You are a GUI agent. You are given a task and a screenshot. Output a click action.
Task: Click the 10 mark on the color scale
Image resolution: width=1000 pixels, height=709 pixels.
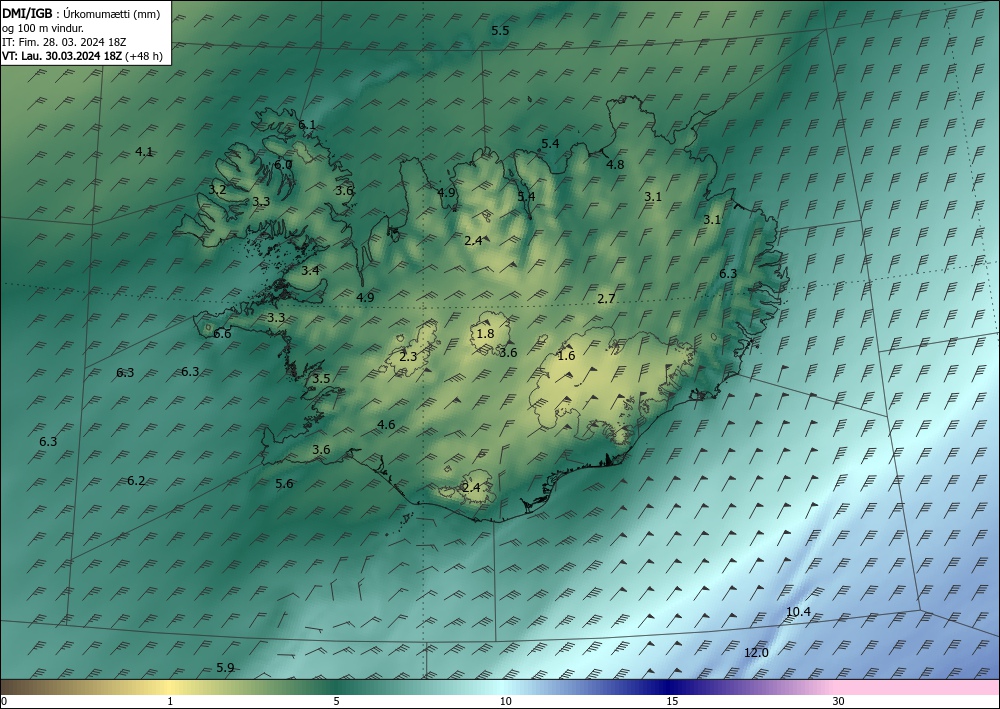point(506,702)
